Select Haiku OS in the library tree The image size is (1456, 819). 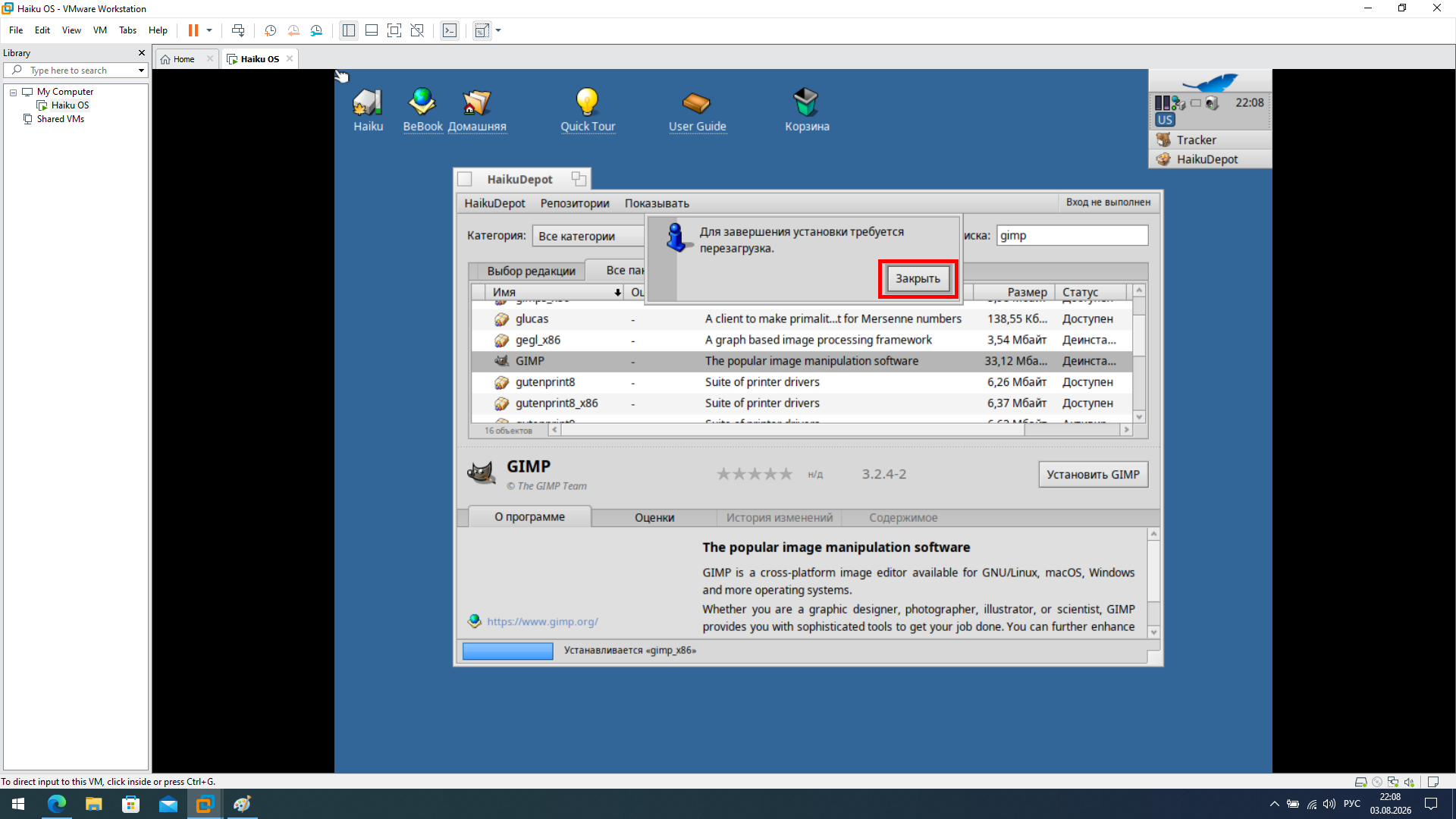pyautogui.click(x=70, y=105)
